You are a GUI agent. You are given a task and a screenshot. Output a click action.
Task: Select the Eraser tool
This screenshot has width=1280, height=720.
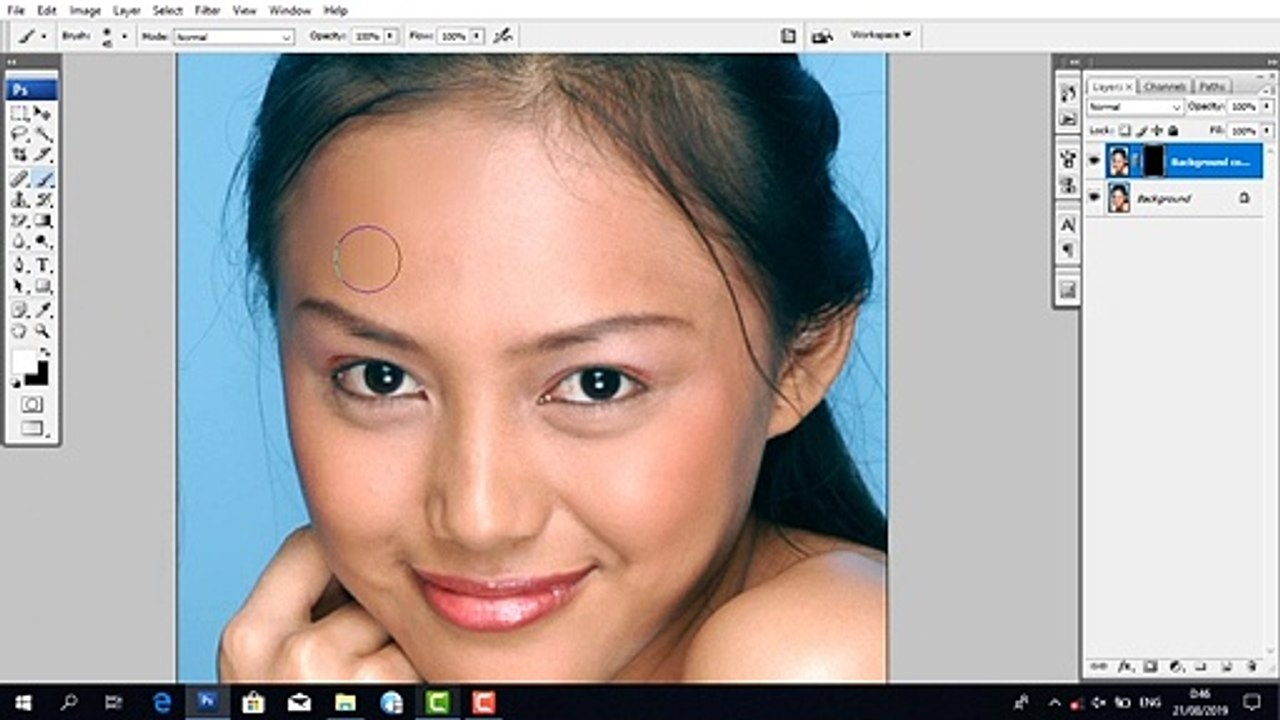[19, 220]
